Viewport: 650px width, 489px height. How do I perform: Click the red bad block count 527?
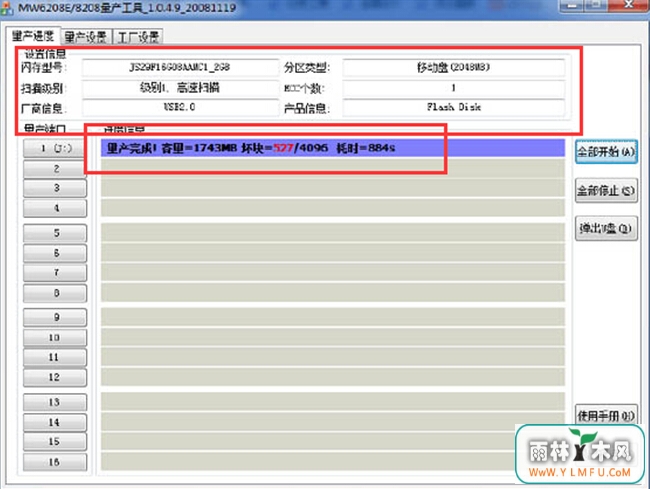tap(284, 148)
